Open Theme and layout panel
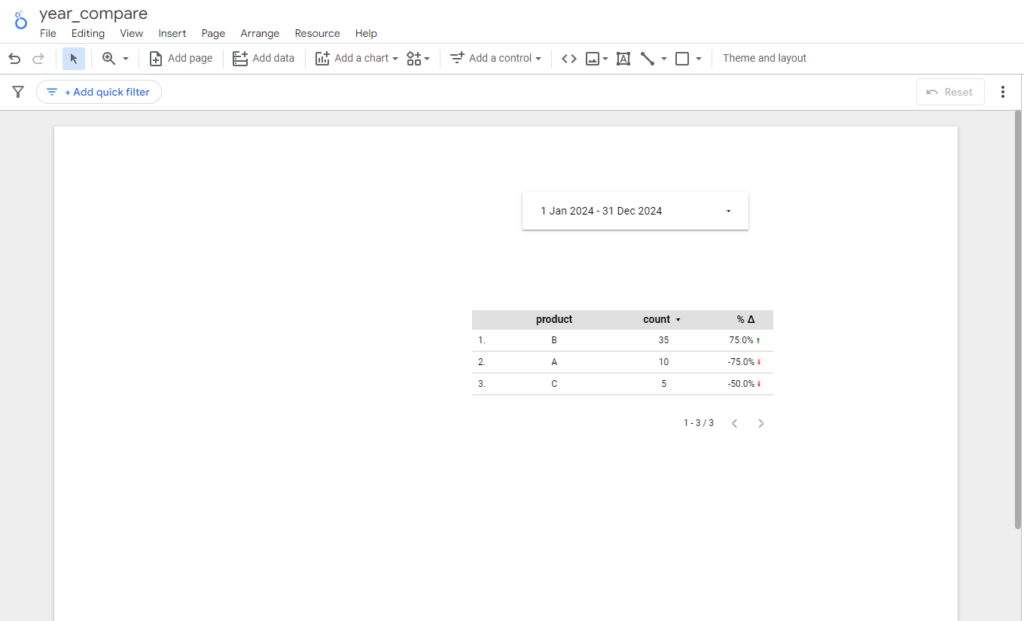Viewport: 1024px width, 621px height. click(764, 59)
